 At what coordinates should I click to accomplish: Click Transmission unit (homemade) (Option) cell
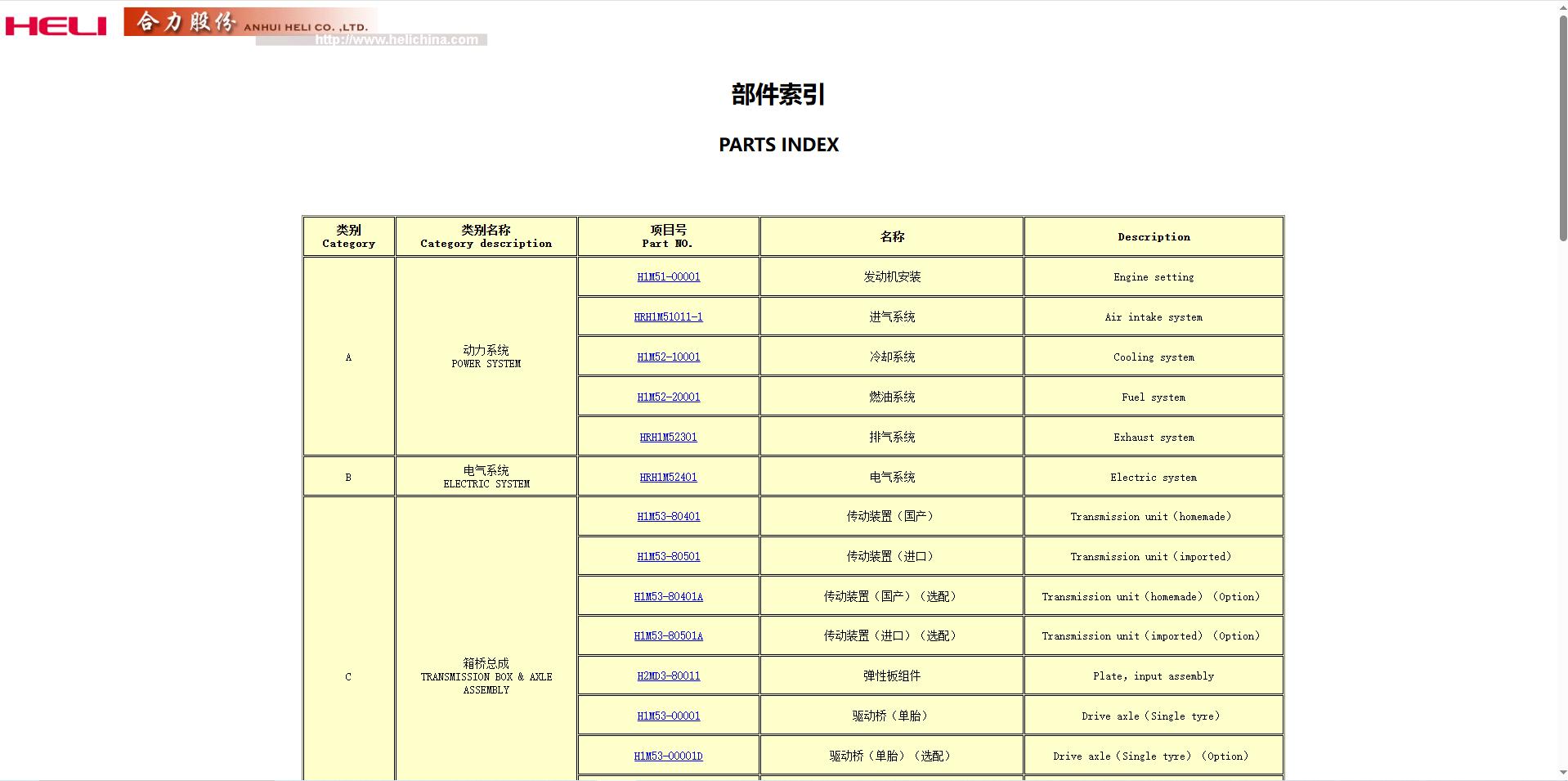point(1154,597)
